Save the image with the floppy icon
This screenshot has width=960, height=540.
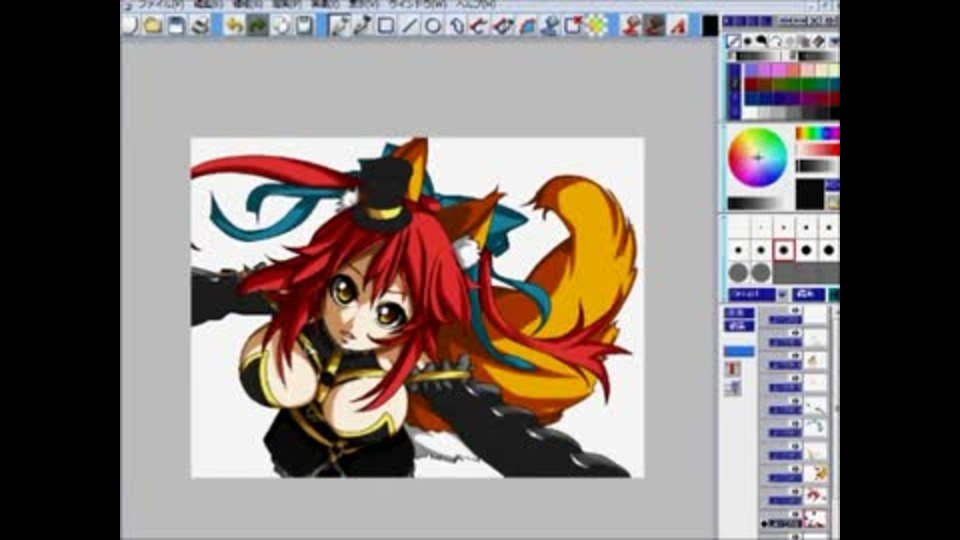point(176,25)
